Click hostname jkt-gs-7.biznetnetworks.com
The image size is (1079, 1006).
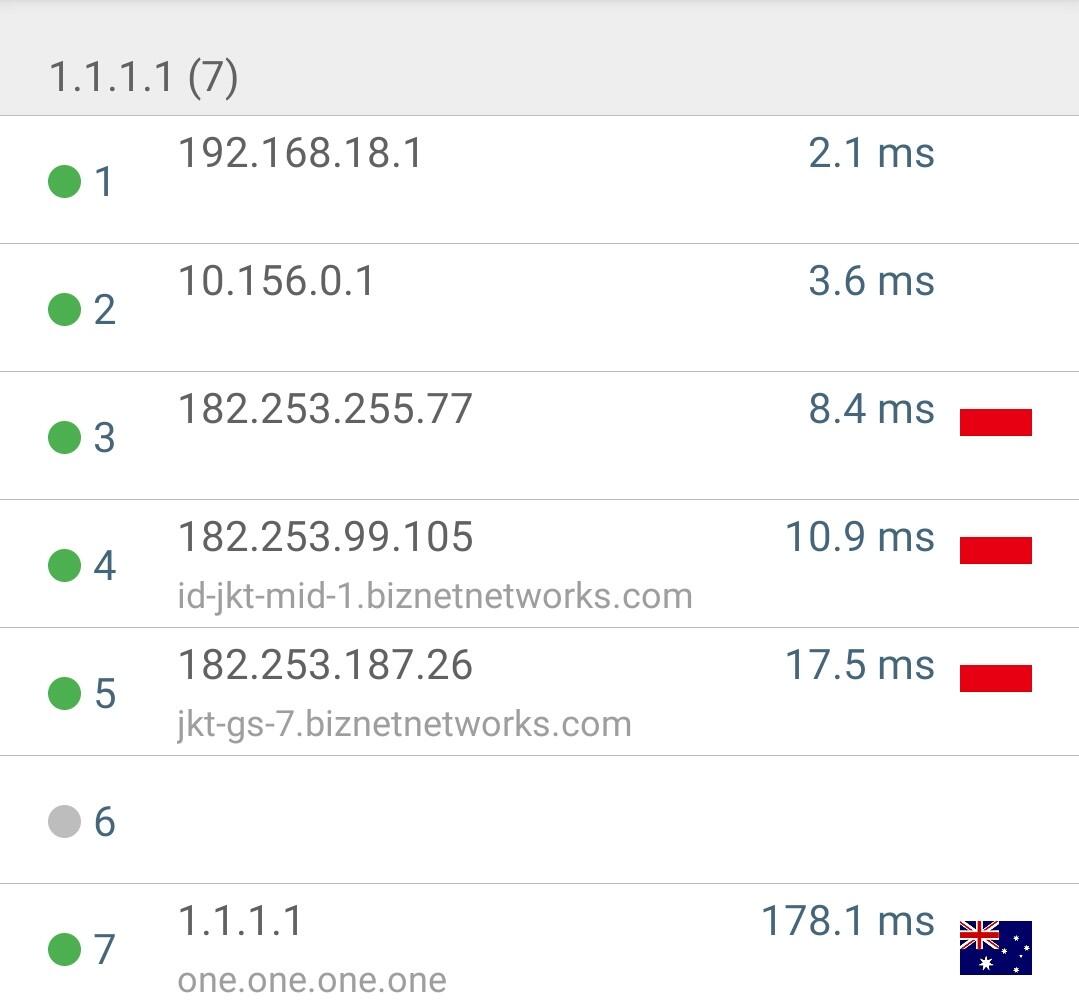click(404, 724)
